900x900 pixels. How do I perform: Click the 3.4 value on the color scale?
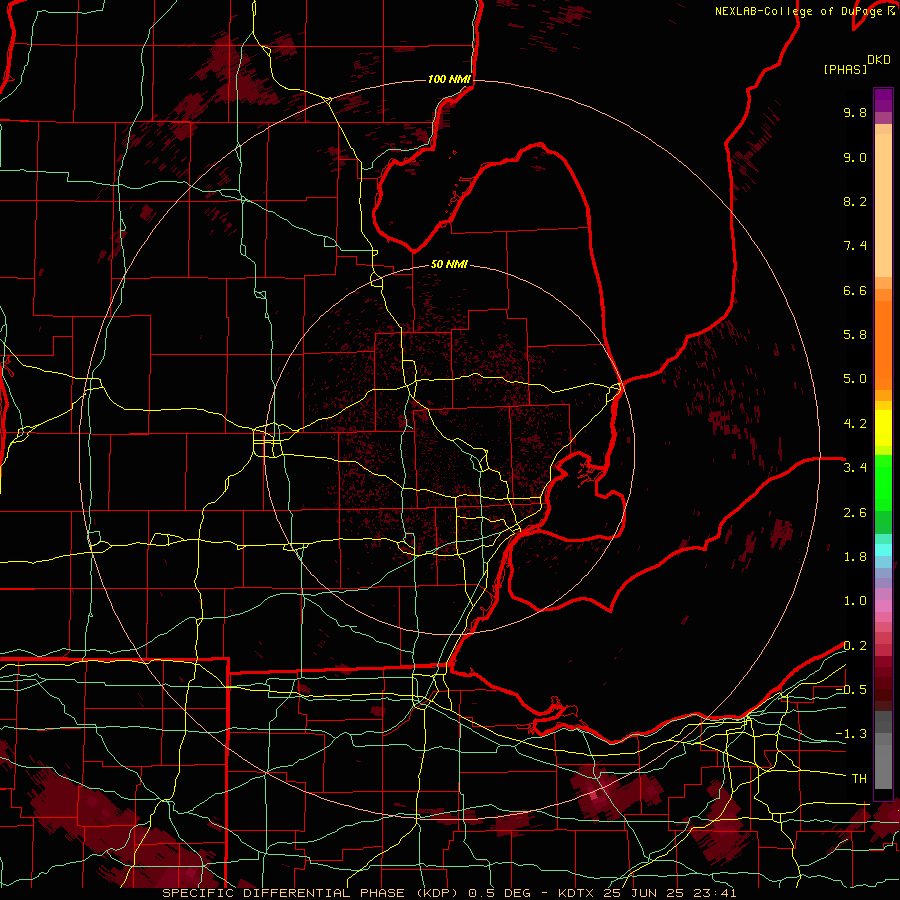855,468
